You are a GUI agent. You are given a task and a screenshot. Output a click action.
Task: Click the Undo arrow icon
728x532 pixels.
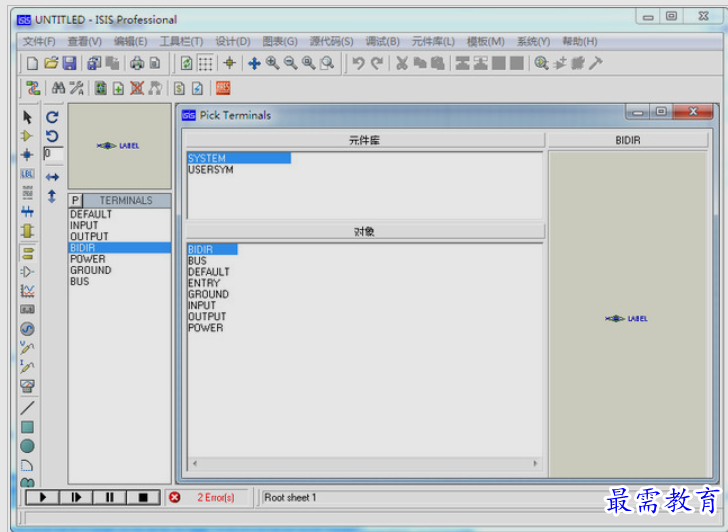pyautogui.click(x=358, y=63)
